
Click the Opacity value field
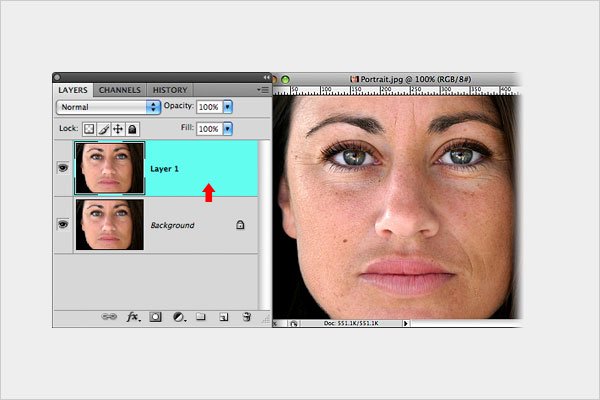click(209, 107)
